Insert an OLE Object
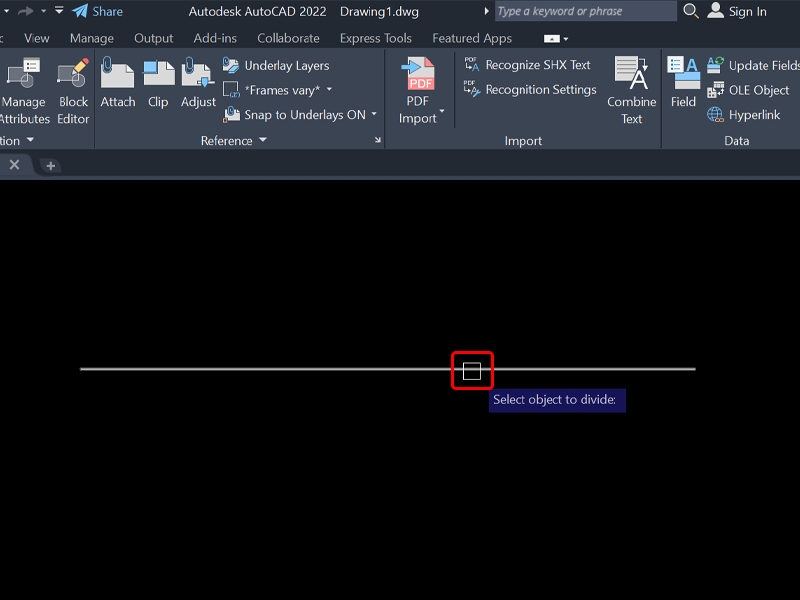 click(748, 90)
